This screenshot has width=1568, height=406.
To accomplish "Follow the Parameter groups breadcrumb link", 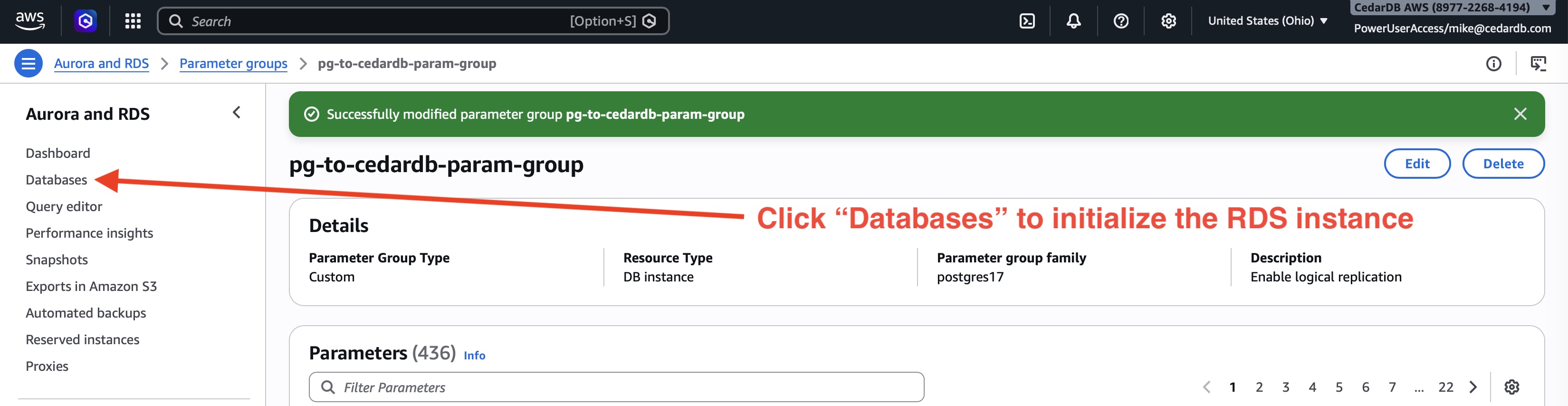I will point(233,63).
